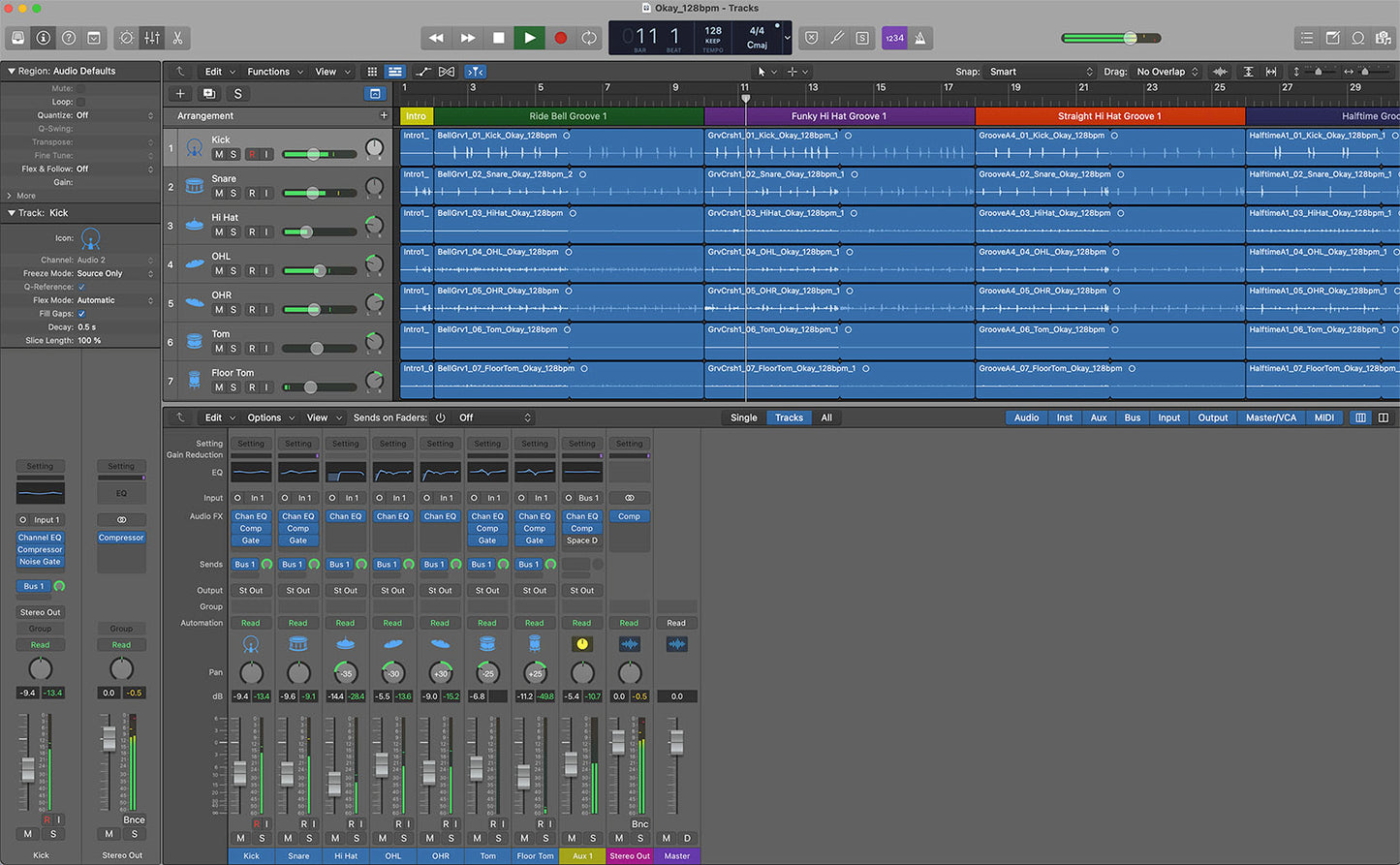Image resolution: width=1400 pixels, height=865 pixels.
Task: Open the Drag mode dropdown
Action: click(1167, 72)
